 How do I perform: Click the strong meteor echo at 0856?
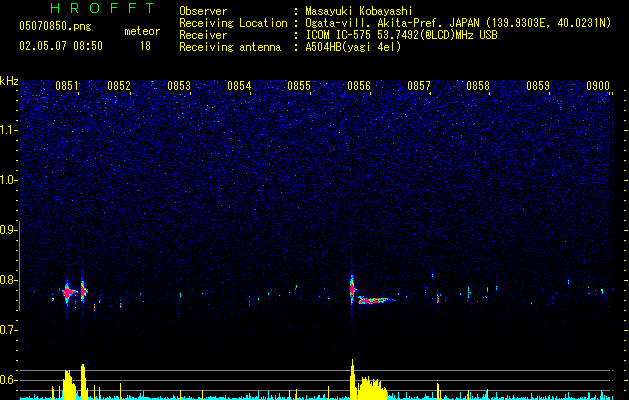[352, 289]
